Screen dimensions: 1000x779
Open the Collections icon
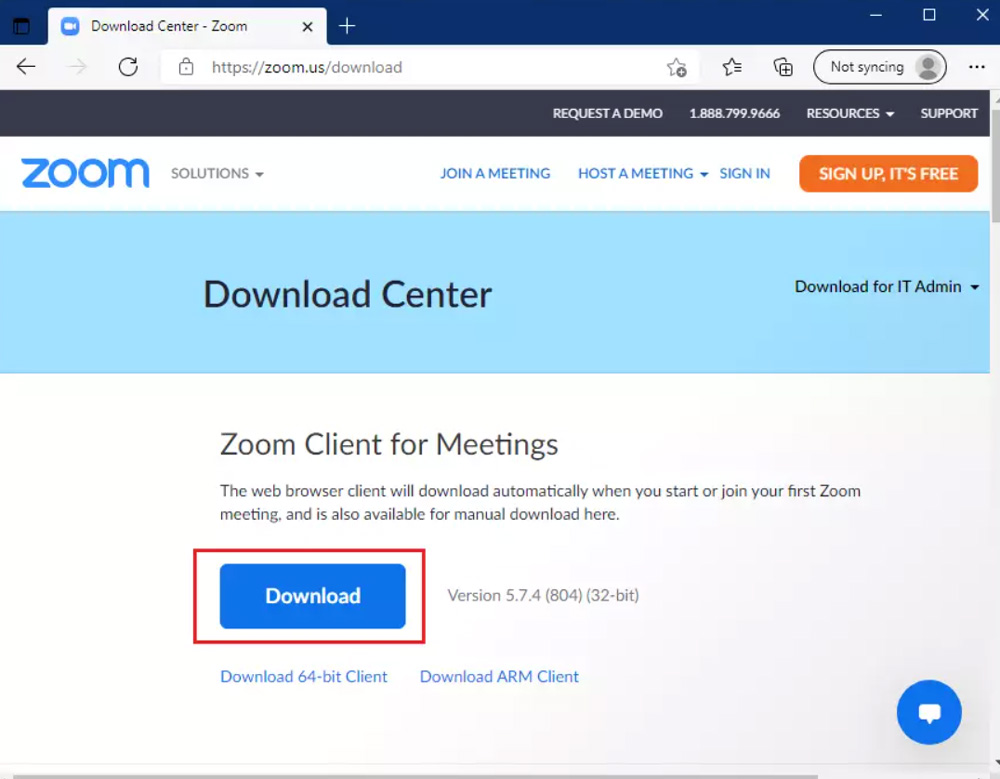[x=783, y=66]
